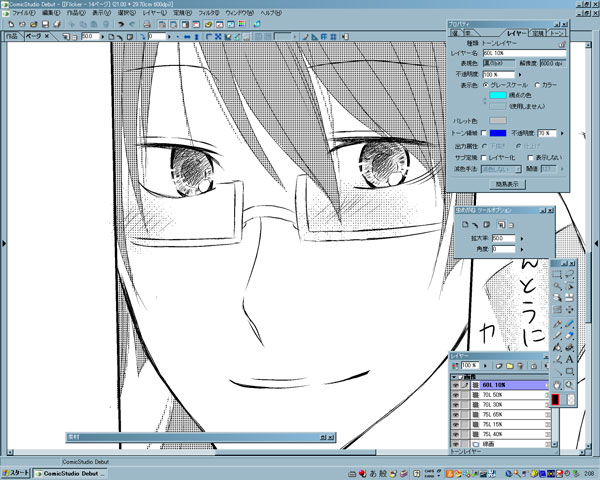
Task: Open 拡大率 arrow in tool options panel
Action: (x=522, y=238)
